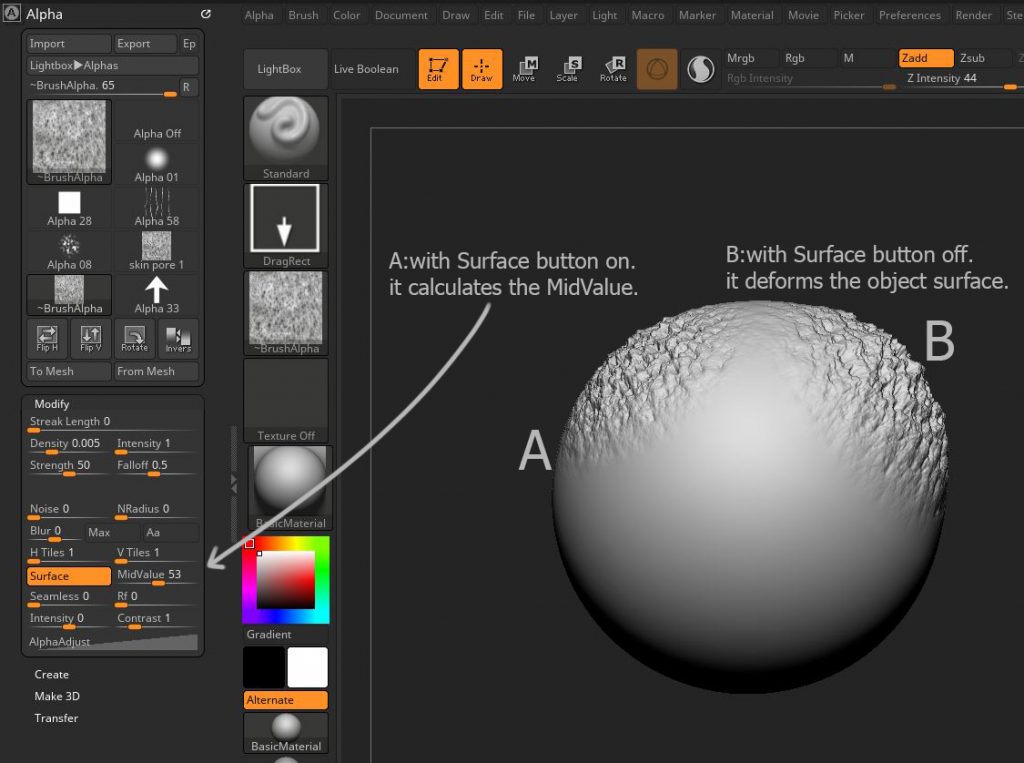1024x763 pixels.
Task: Open the Document menu
Action: tap(401, 15)
